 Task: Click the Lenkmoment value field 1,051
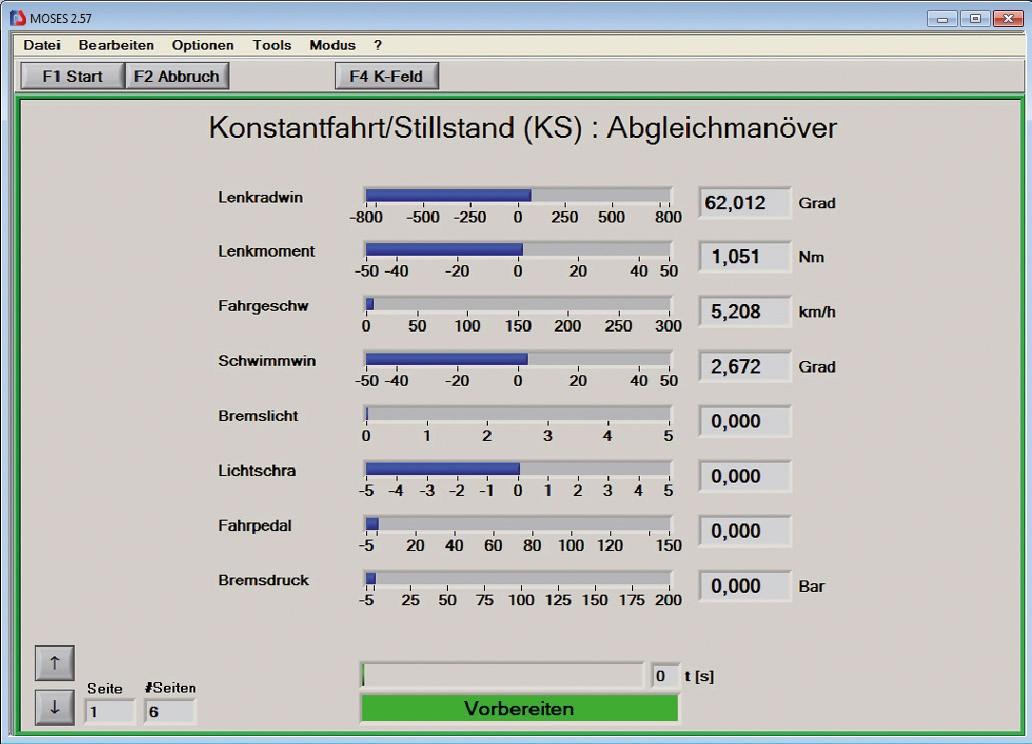coord(744,257)
